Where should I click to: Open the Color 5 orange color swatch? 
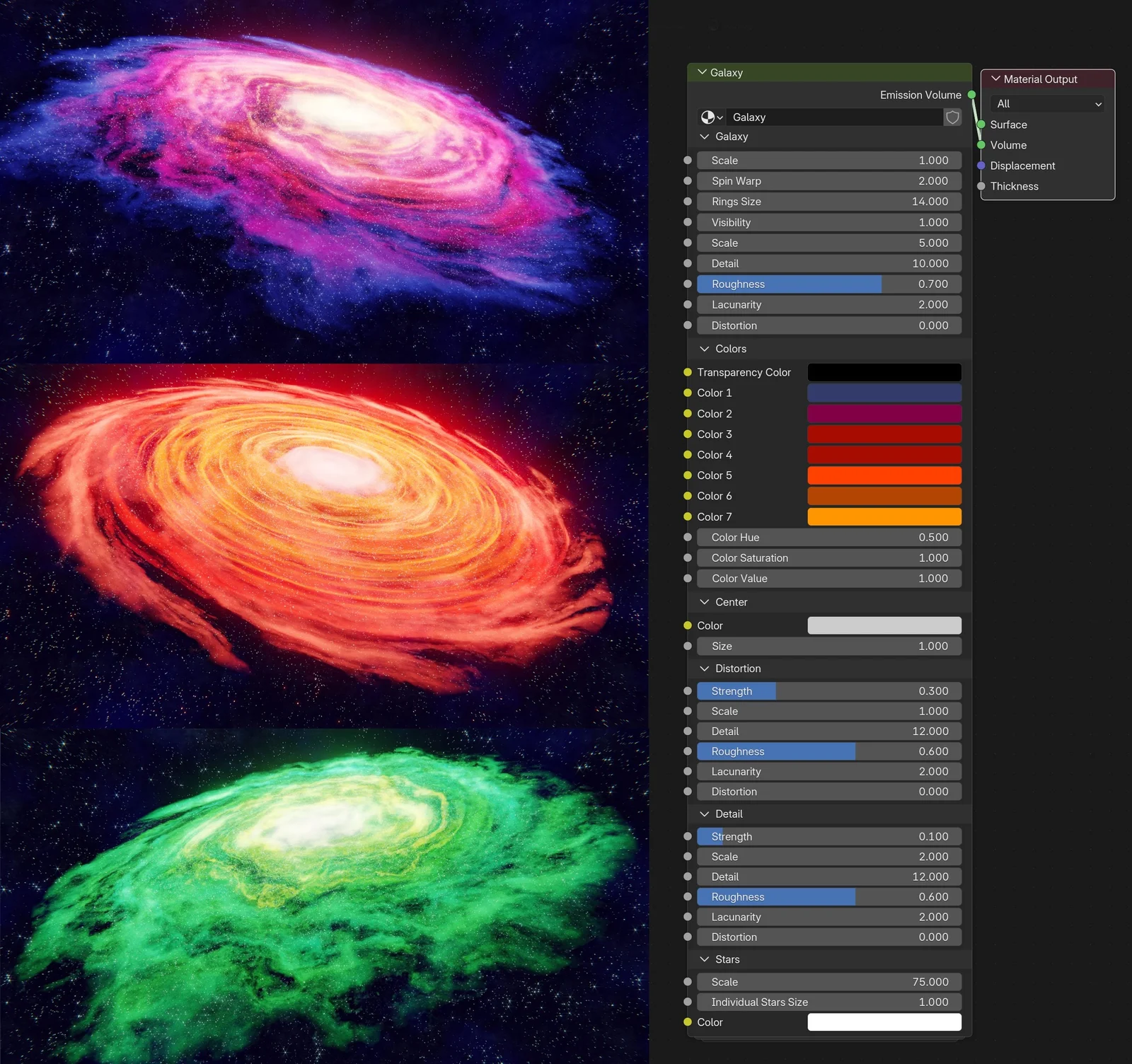pos(884,475)
